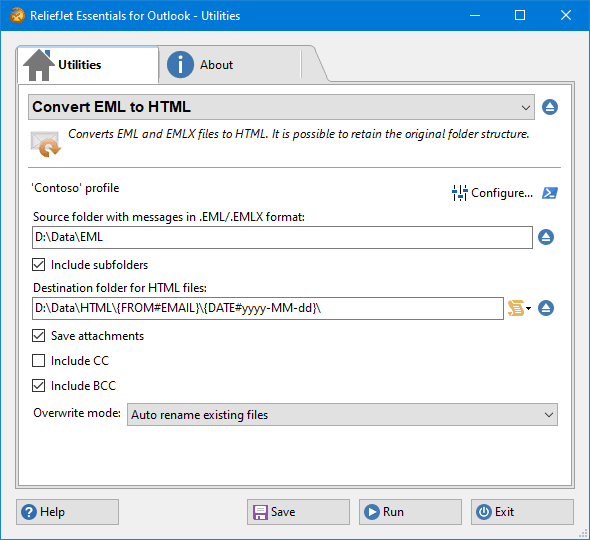Click the source folder path field

(282, 237)
